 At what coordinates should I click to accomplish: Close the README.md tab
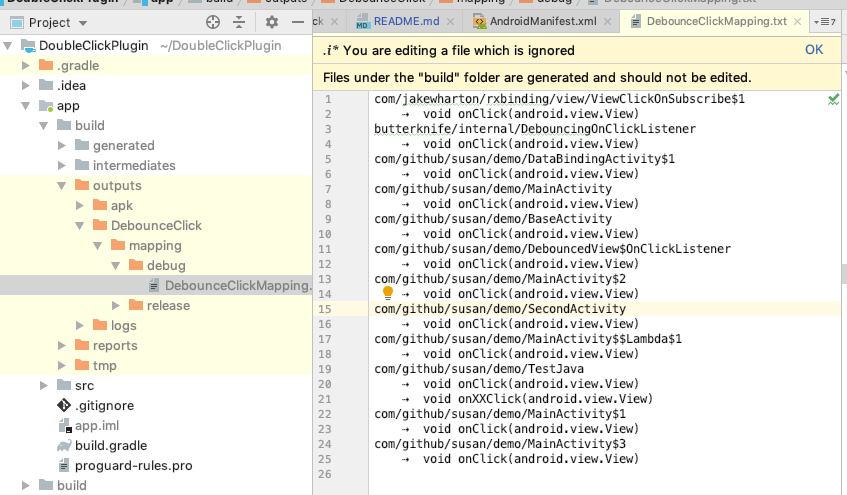(451, 22)
